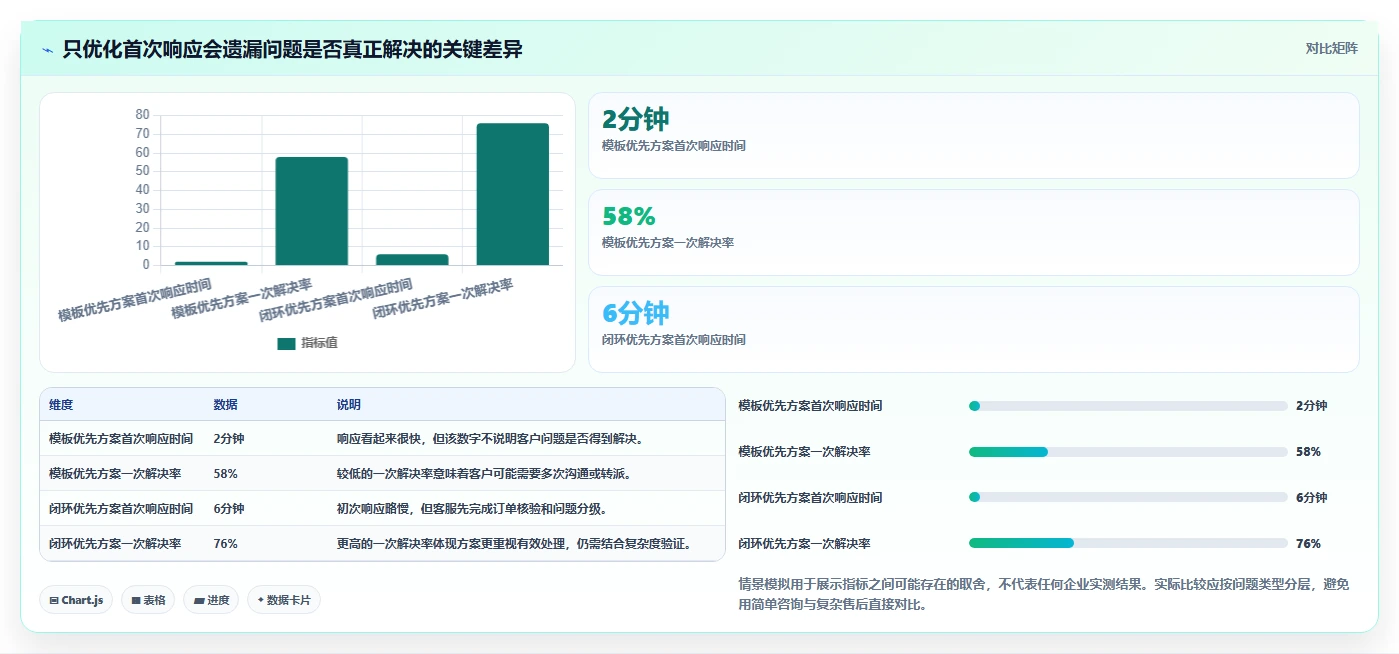Click the footnote paragraph starting 情景模拟用于展示

(1043, 594)
